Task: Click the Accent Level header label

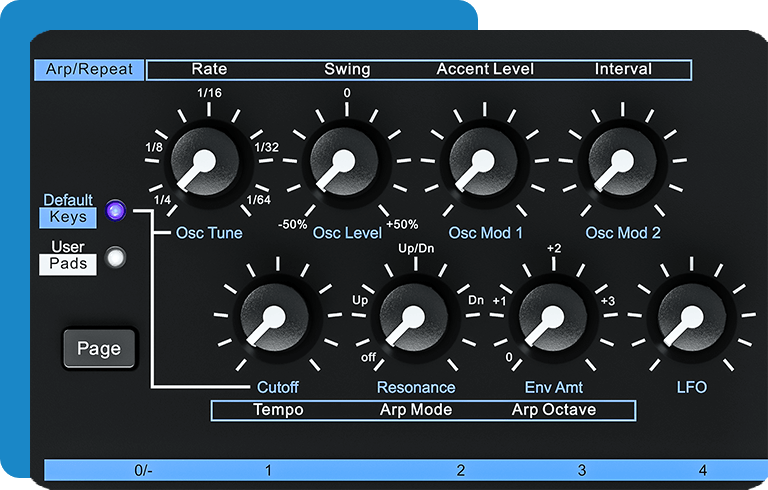Action: (485, 69)
